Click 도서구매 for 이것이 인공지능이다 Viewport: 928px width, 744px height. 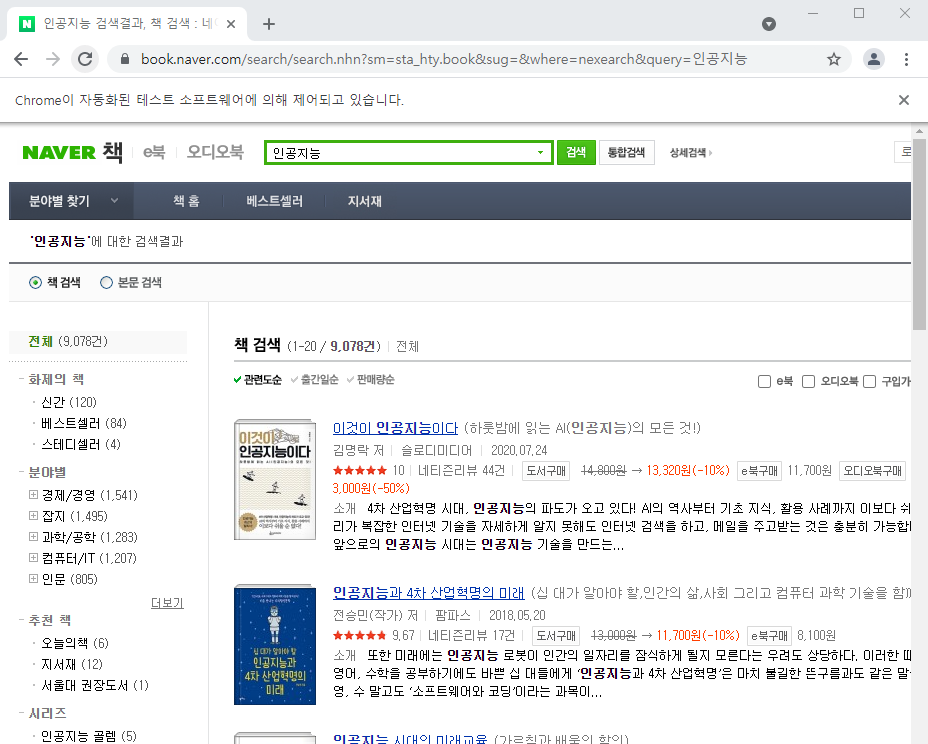click(x=546, y=471)
